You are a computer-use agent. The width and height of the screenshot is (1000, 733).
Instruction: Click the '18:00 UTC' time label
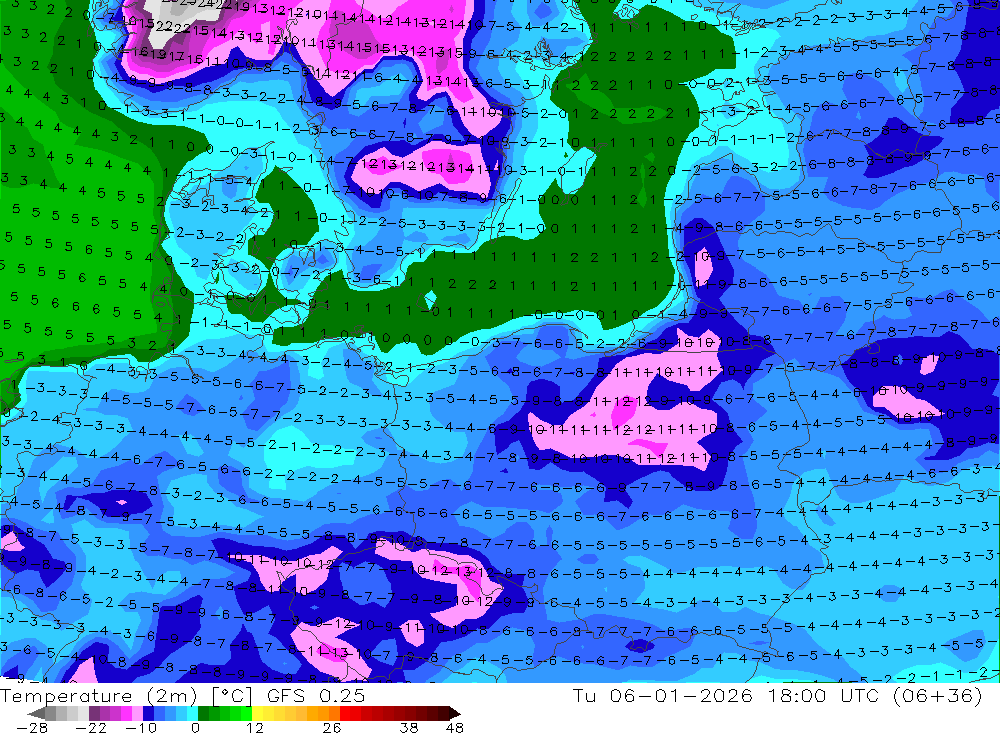(821, 695)
